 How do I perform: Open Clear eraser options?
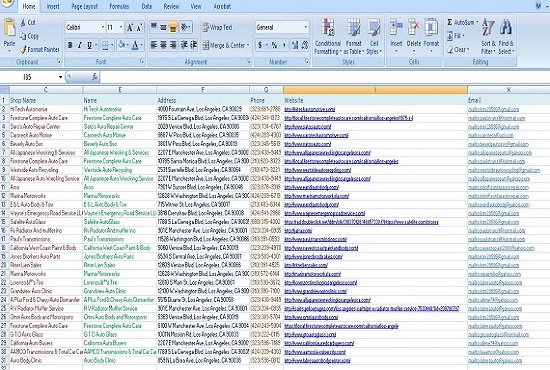457,50
